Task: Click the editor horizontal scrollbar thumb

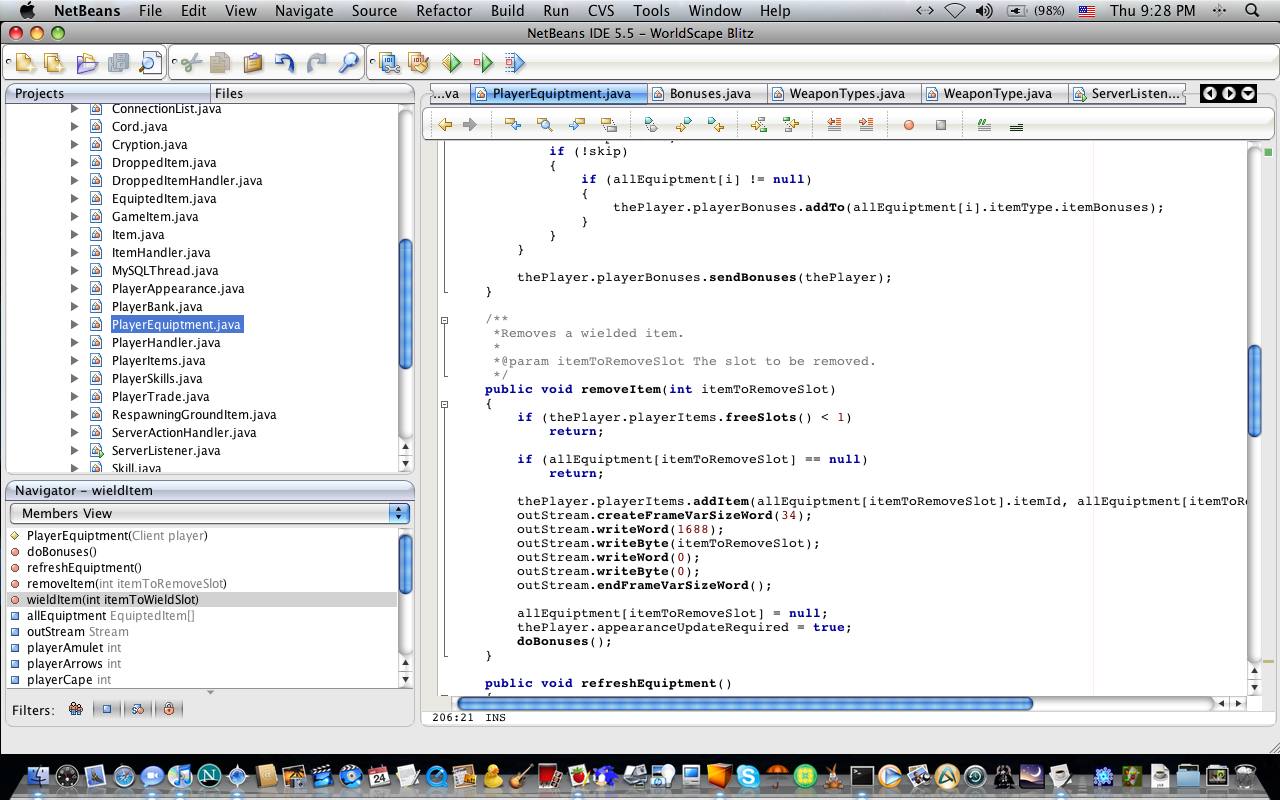Action: point(744,704)
